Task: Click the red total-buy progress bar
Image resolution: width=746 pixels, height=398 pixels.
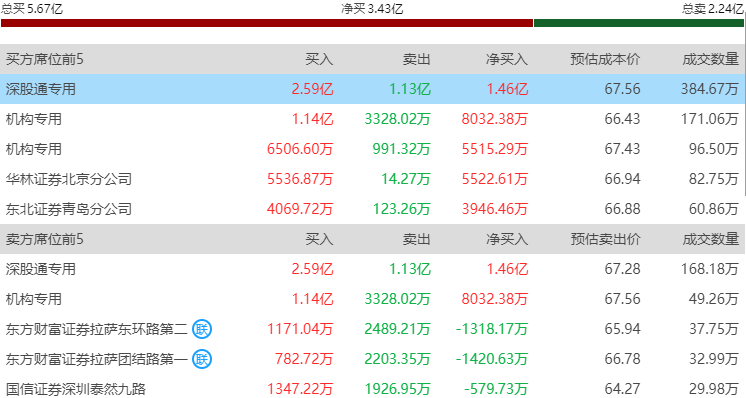Action: point(267,23)
